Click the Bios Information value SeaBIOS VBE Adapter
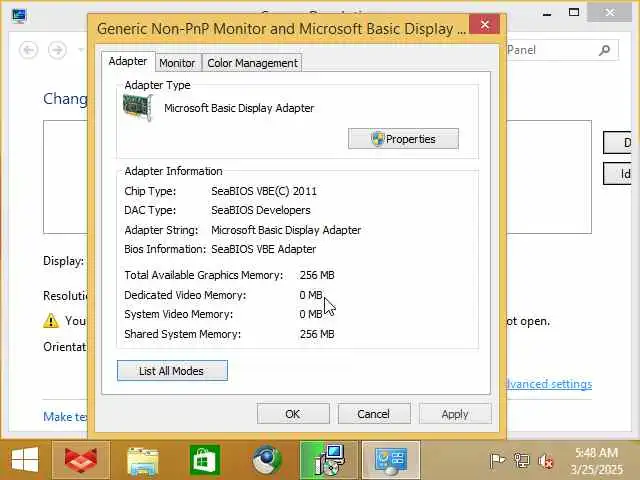The height and width of the screenshot is (480, 640). click(x=264, y=249)
